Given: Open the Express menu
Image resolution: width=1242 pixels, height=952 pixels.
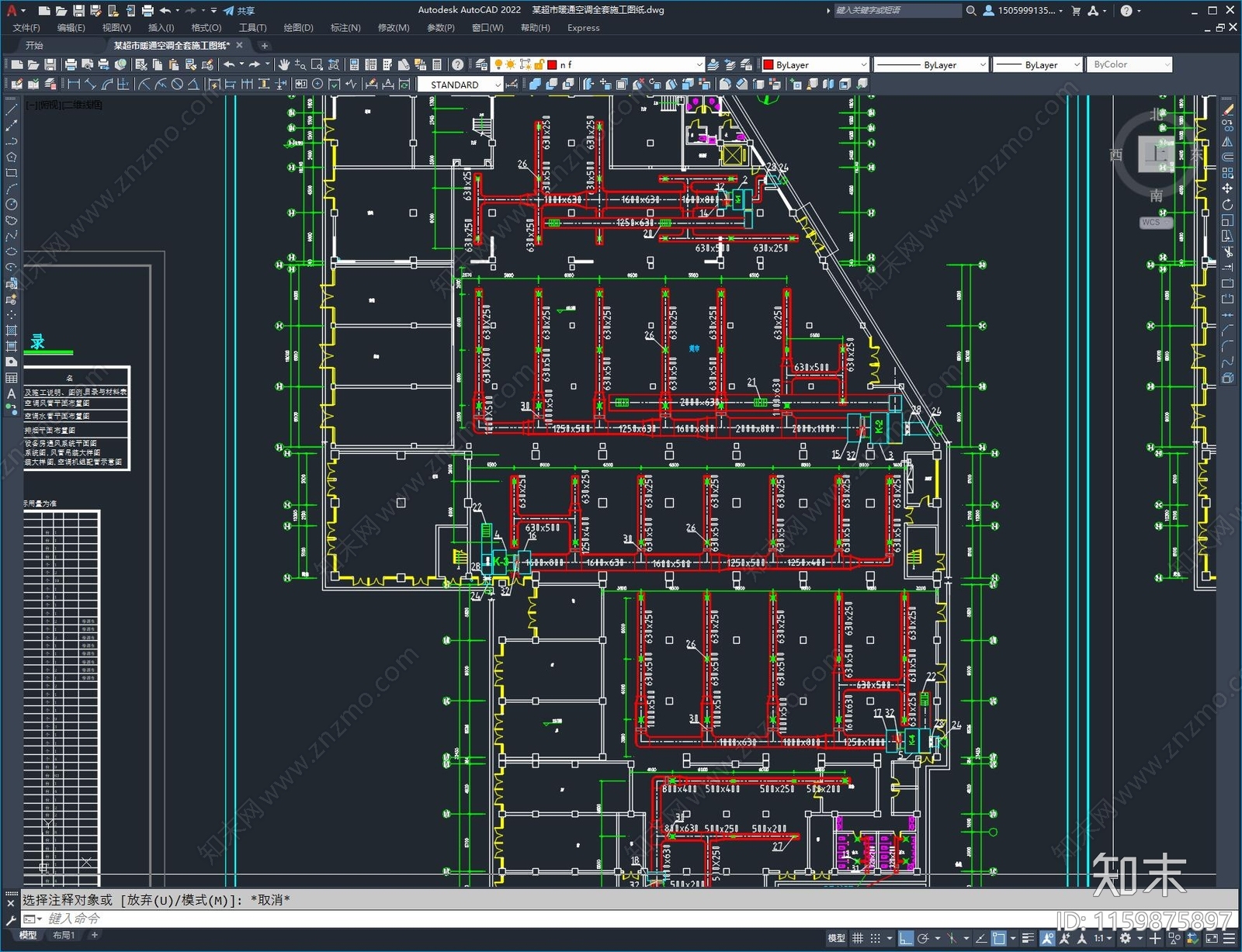Looking at the screenshot, I should coord(583,28).
